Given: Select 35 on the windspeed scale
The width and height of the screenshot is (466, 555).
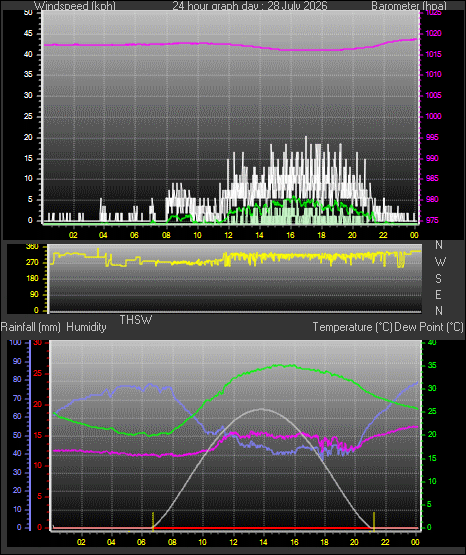Looking at the screenshot, I should (28, 75).
